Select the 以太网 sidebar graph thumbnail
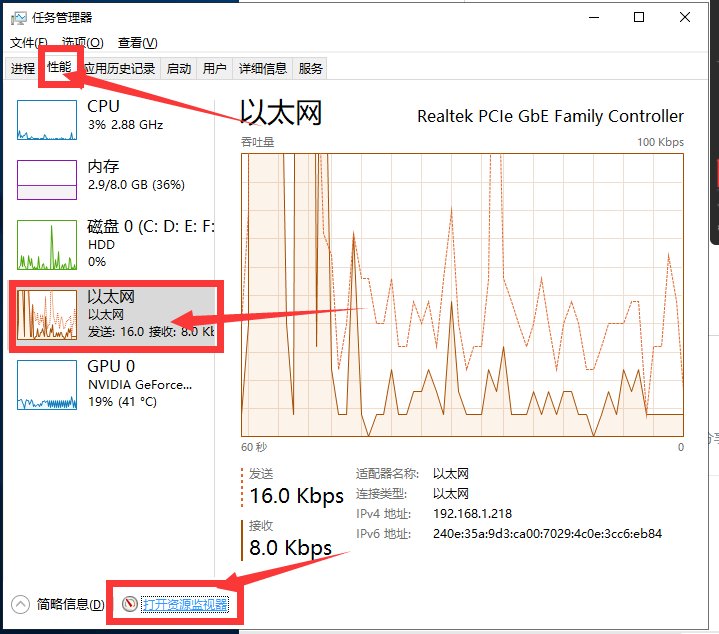 pyautogui.click(x=47, y=314)
